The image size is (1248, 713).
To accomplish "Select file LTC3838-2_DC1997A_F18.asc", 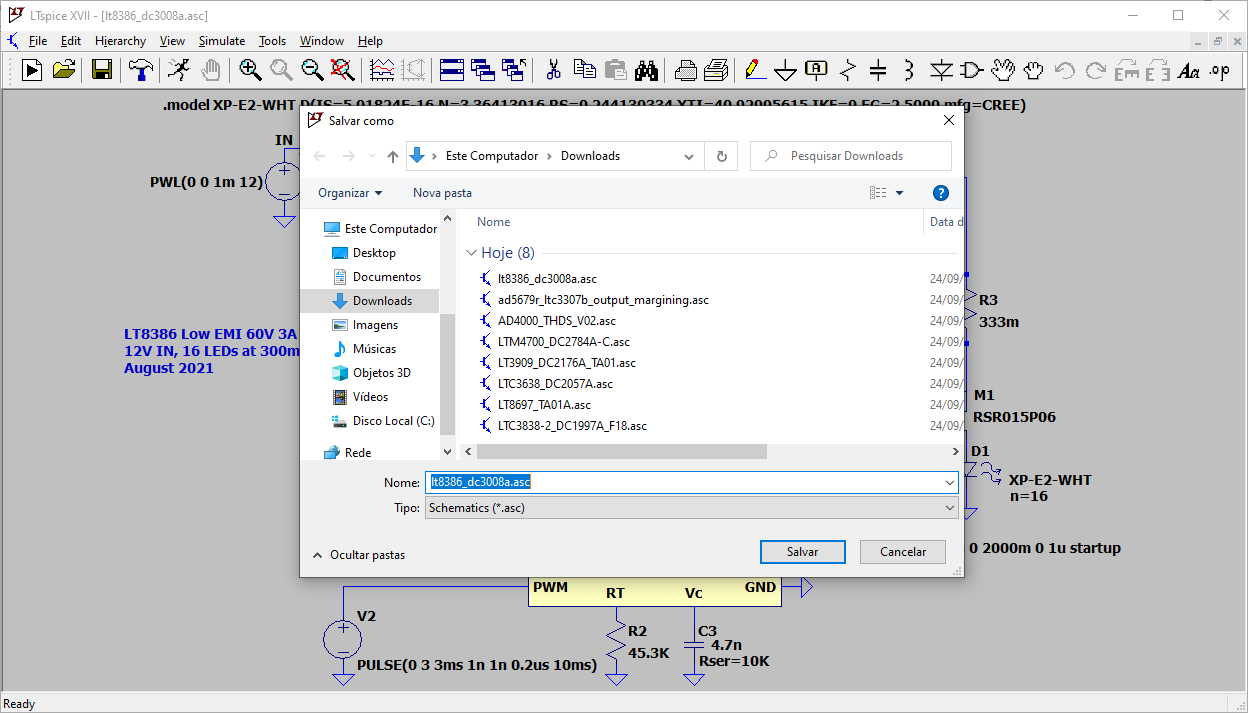I will click(572, 426).
